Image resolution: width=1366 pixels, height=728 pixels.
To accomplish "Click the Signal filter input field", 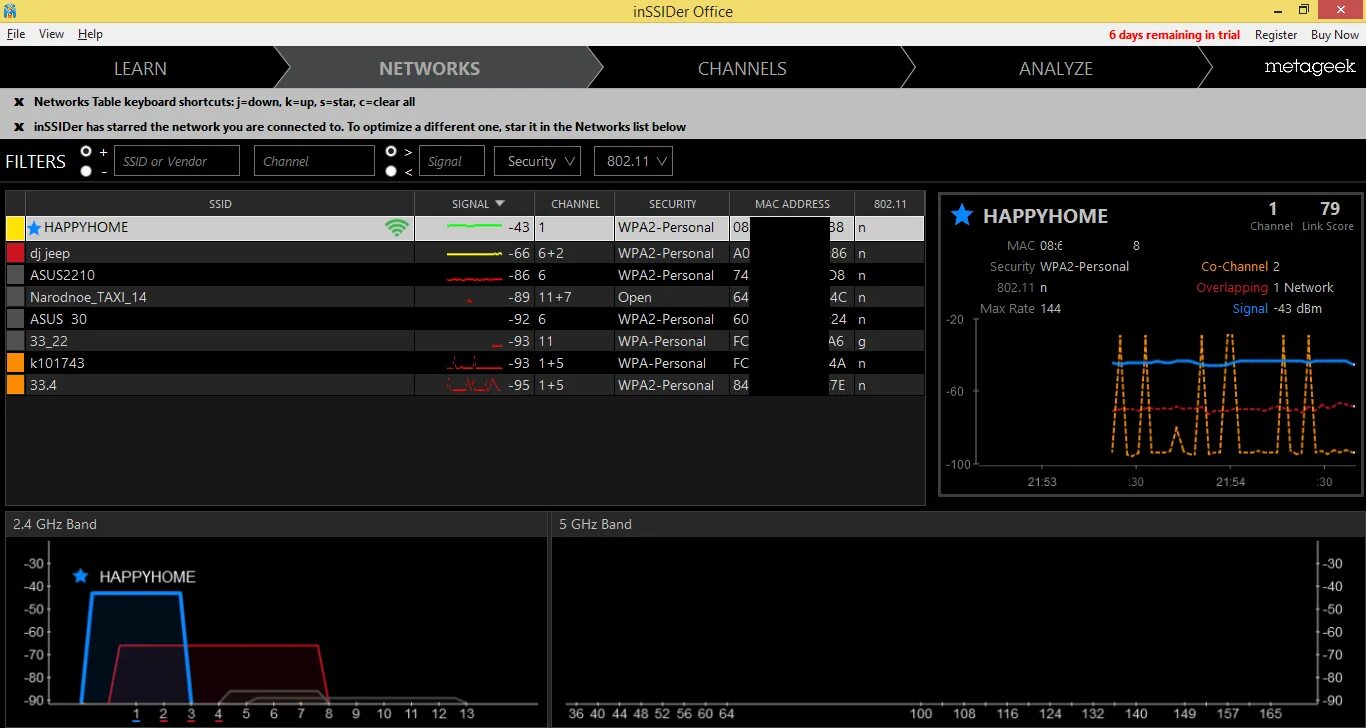I will [x=452, y=161].
